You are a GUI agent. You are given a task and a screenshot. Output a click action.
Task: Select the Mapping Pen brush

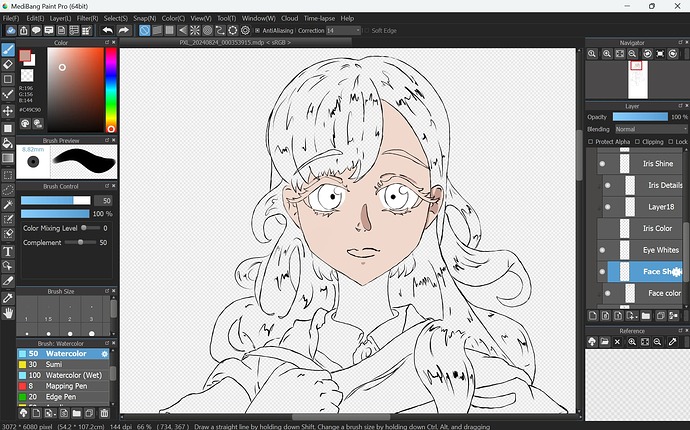(x=63, y=386)
